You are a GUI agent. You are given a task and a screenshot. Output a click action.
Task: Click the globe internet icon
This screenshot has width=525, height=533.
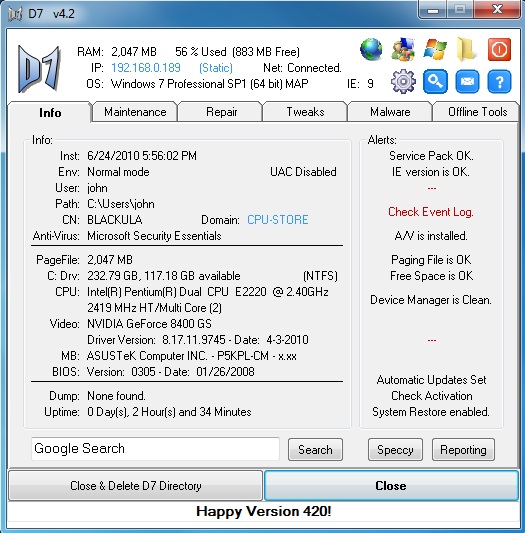(371, 50)
